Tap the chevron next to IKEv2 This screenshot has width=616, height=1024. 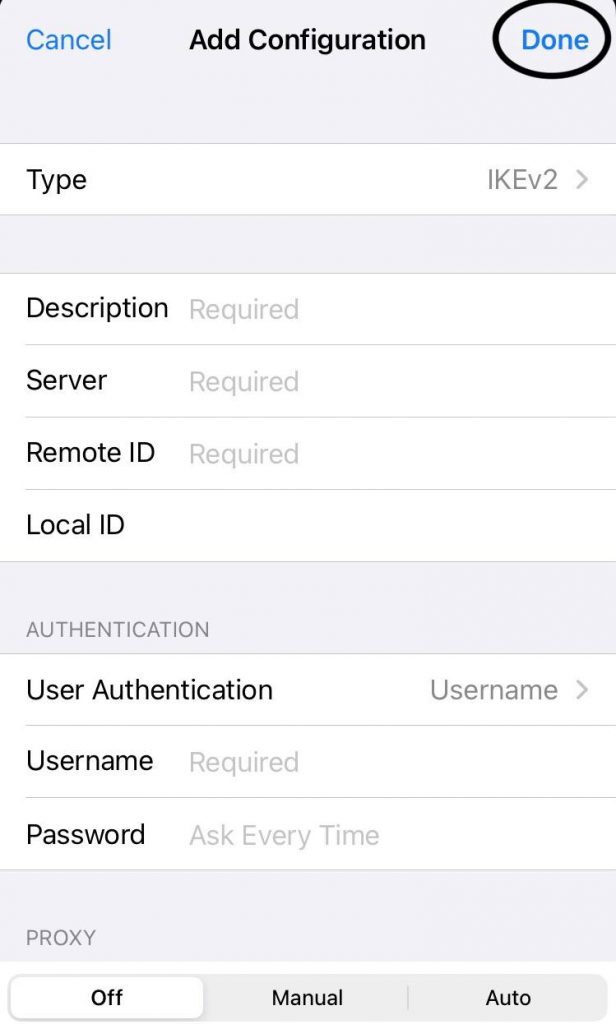click(582, 180)
